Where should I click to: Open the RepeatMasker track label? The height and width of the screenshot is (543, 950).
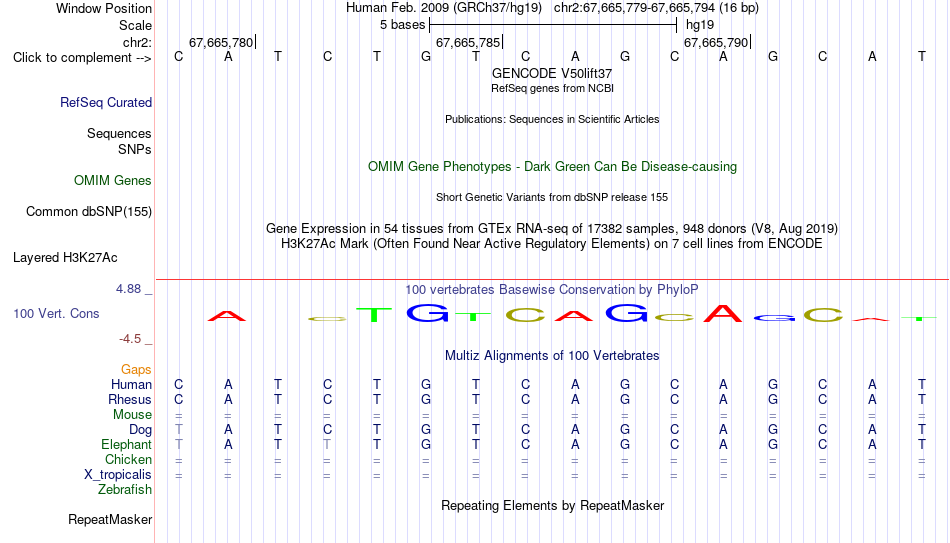click(x=110, y=519)
